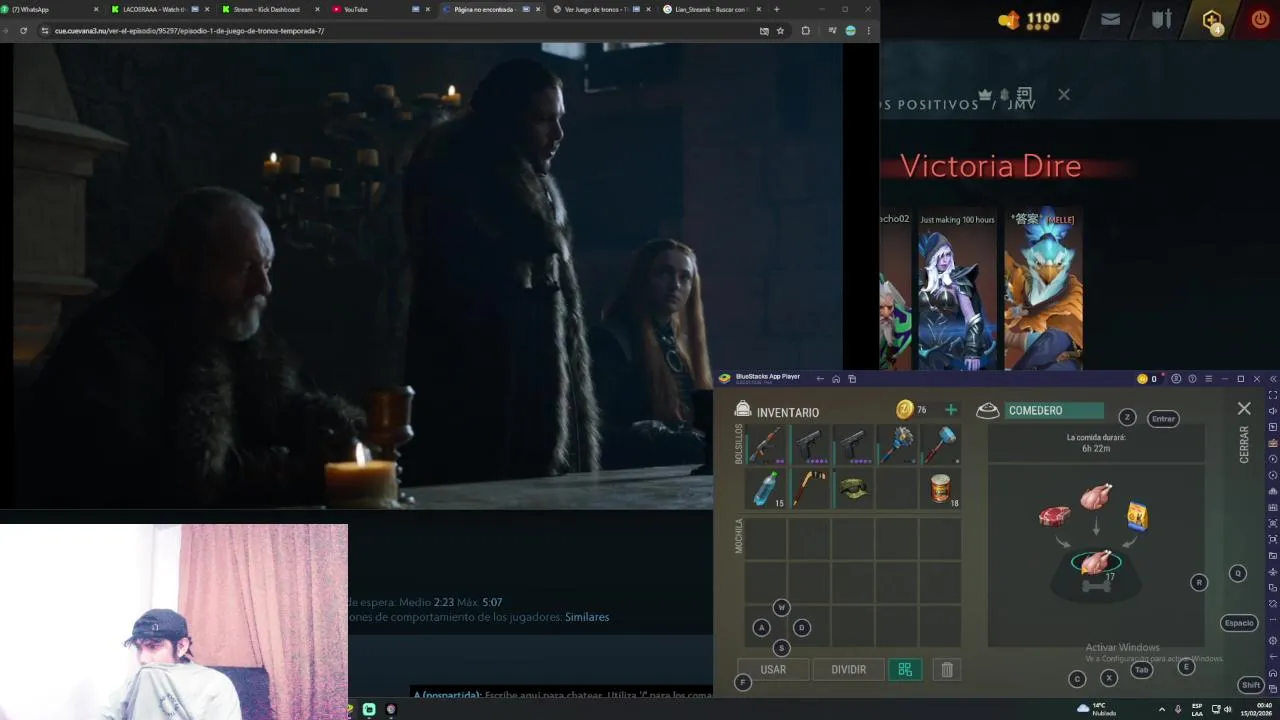Open BlueStacks settings gear in sidebar
This screenshot has height=720, width=1280.
tap(1273, 640)
